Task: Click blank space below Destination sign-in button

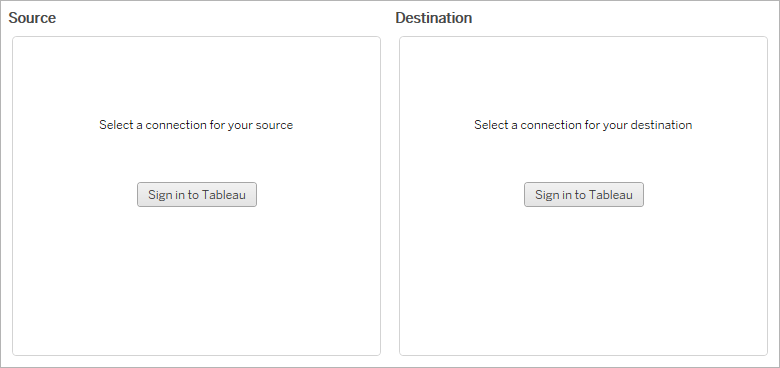Action: coord(584,278)
